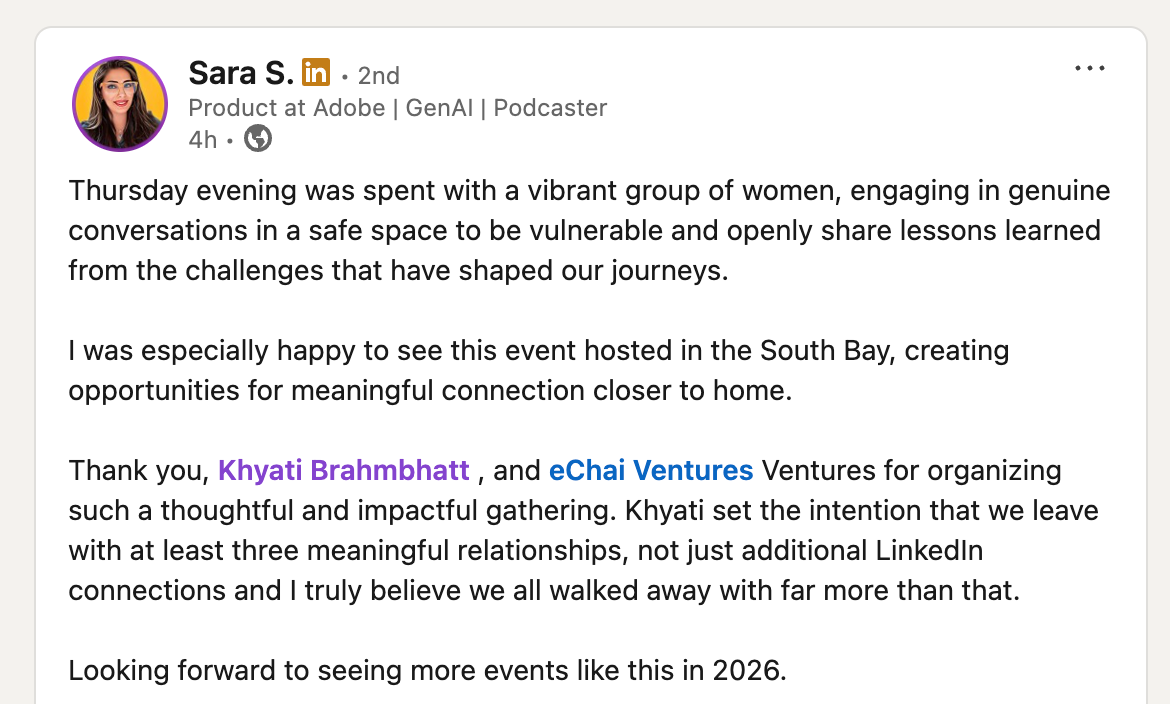Open Khyati Brahmbhatt's mentioned profile
This screenshot has width=1170, height=704.
click(343, 470)
